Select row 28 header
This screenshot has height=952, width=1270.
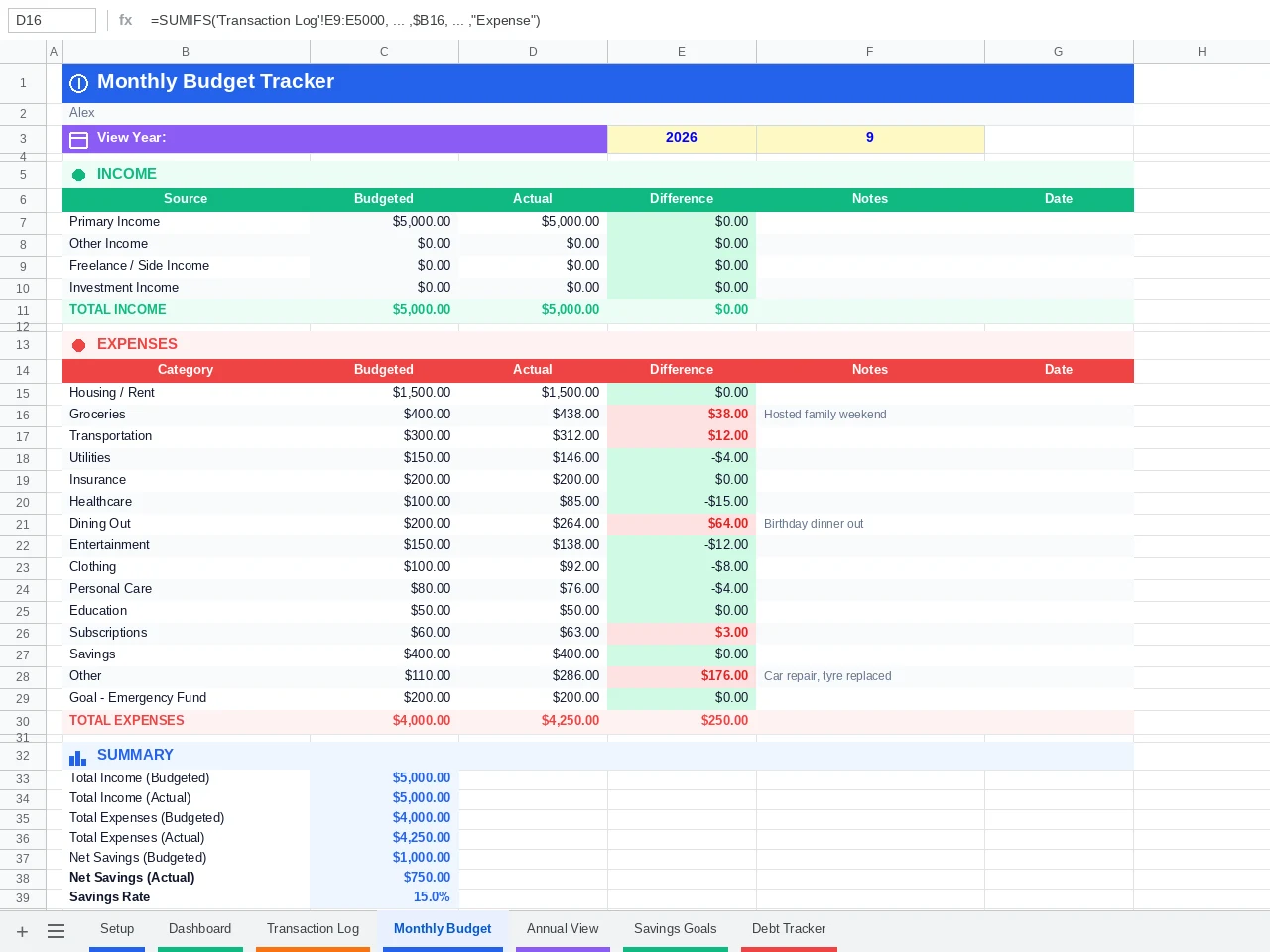point(23,677)
